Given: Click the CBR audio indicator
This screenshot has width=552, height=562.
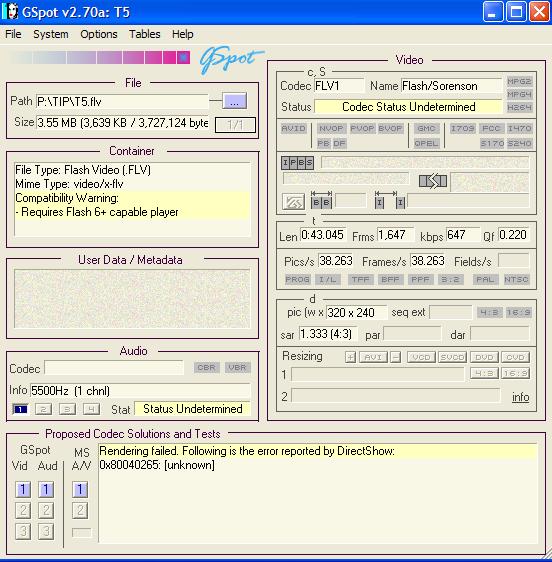Looking at the screenshot, I should click(x=206, y=367).
